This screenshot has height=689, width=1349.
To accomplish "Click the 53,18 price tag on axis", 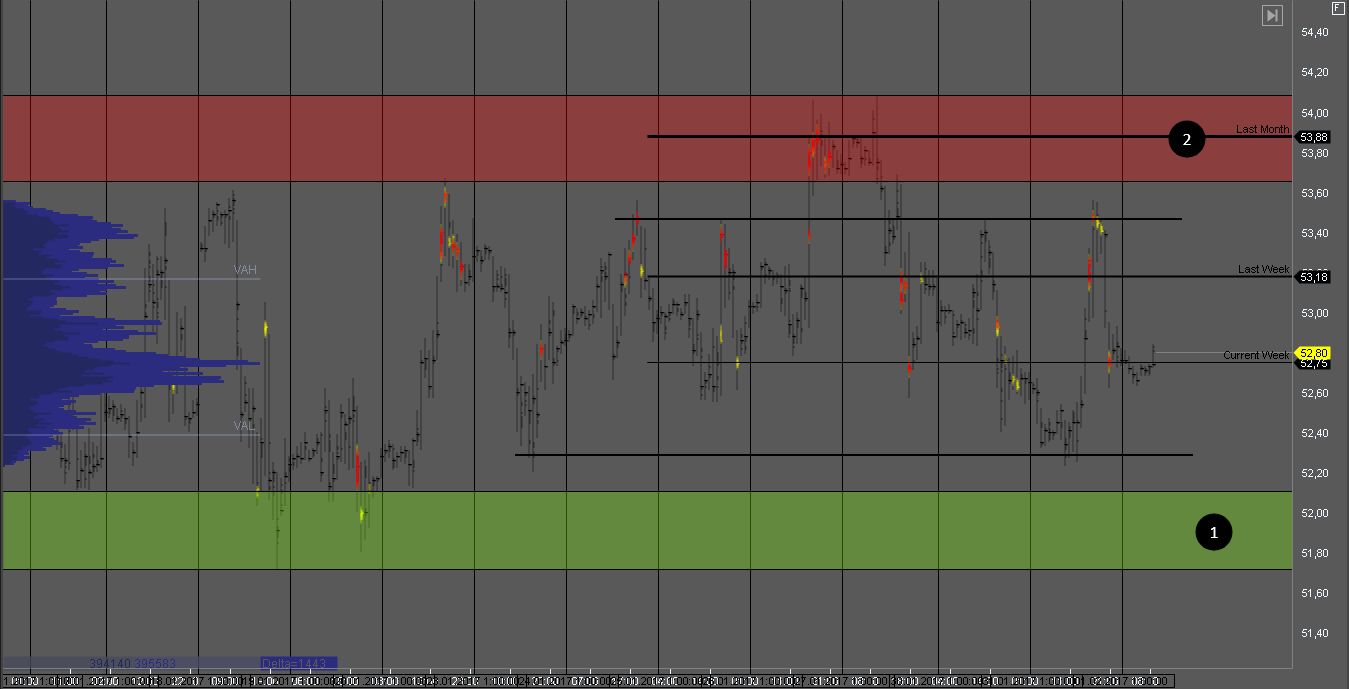I will coord(1314,277).
